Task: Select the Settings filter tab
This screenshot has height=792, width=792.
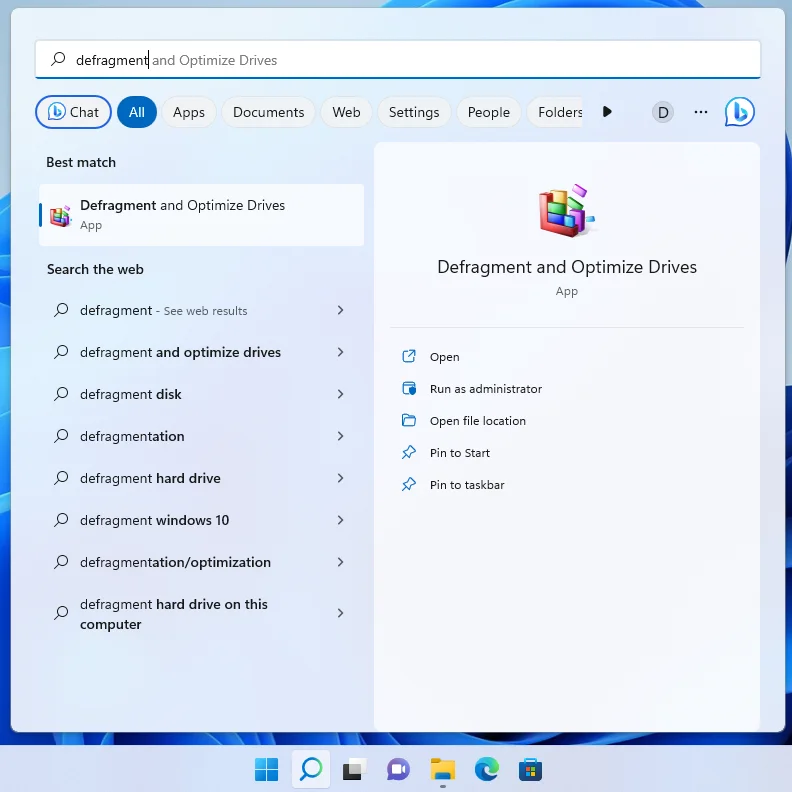Action: point(413,112)
